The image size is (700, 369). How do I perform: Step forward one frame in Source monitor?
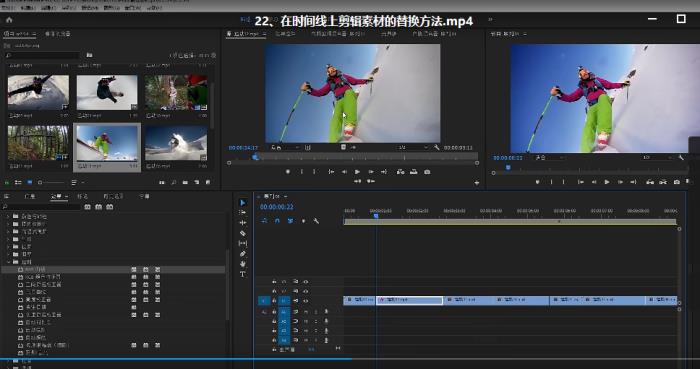coord(371,172)
